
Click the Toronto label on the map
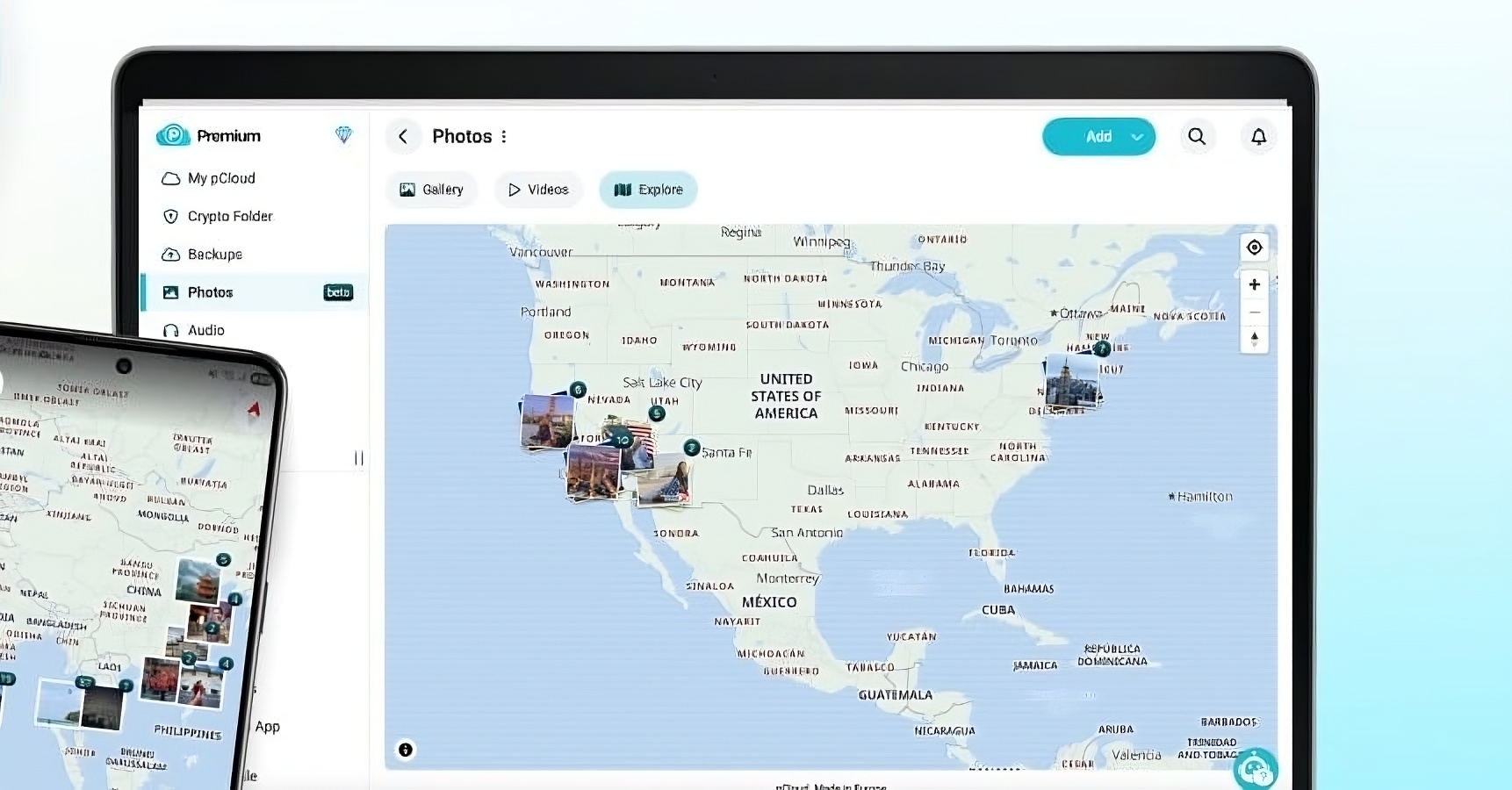tap(1013, 341)
